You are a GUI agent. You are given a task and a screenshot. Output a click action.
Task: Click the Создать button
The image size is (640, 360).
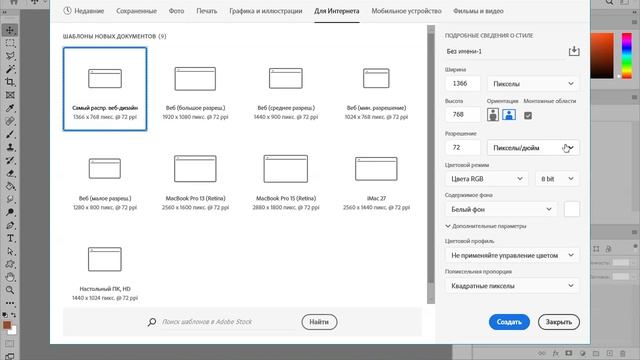(x=509, y=322)
